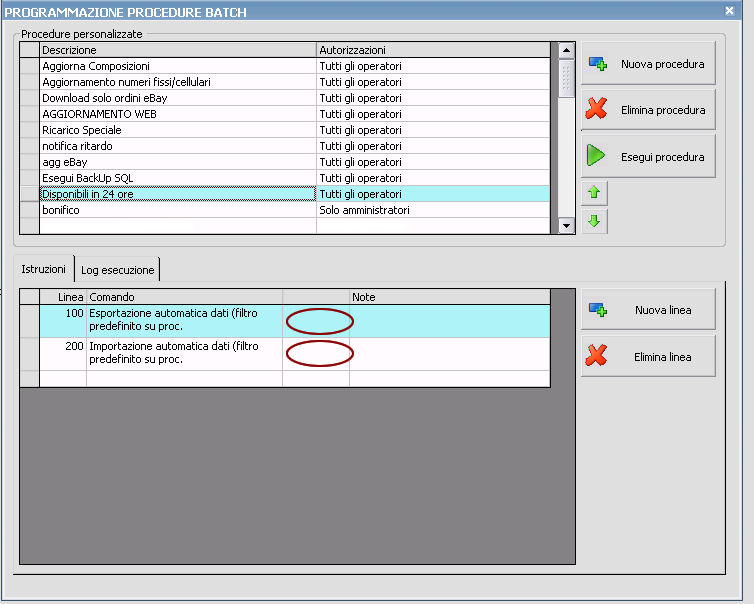Click the Note cell of line 200
The width and height of the screenshot is (754, 604).
coord(450,354)
